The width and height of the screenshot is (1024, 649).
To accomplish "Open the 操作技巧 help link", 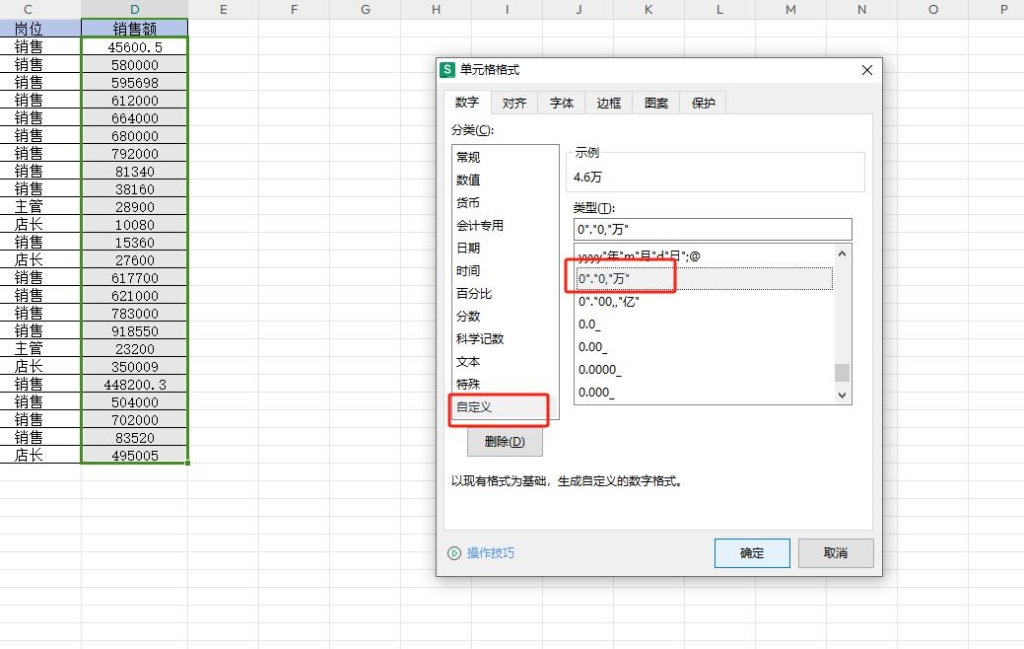I will click(490, 553).
